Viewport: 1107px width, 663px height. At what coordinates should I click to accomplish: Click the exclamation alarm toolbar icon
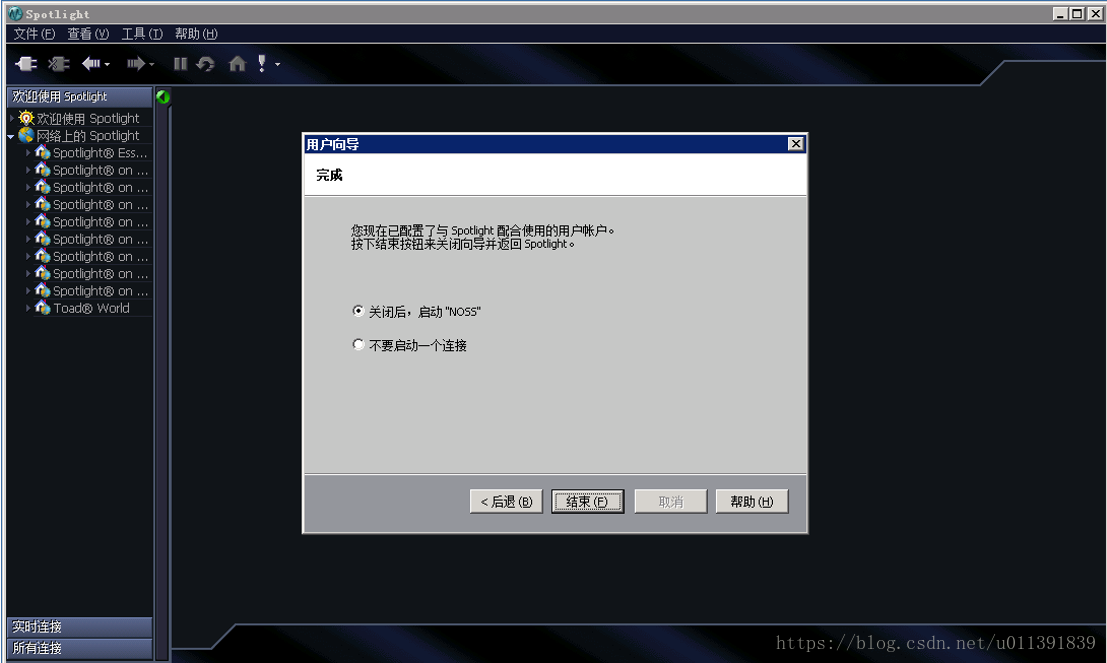pos(262,64)
